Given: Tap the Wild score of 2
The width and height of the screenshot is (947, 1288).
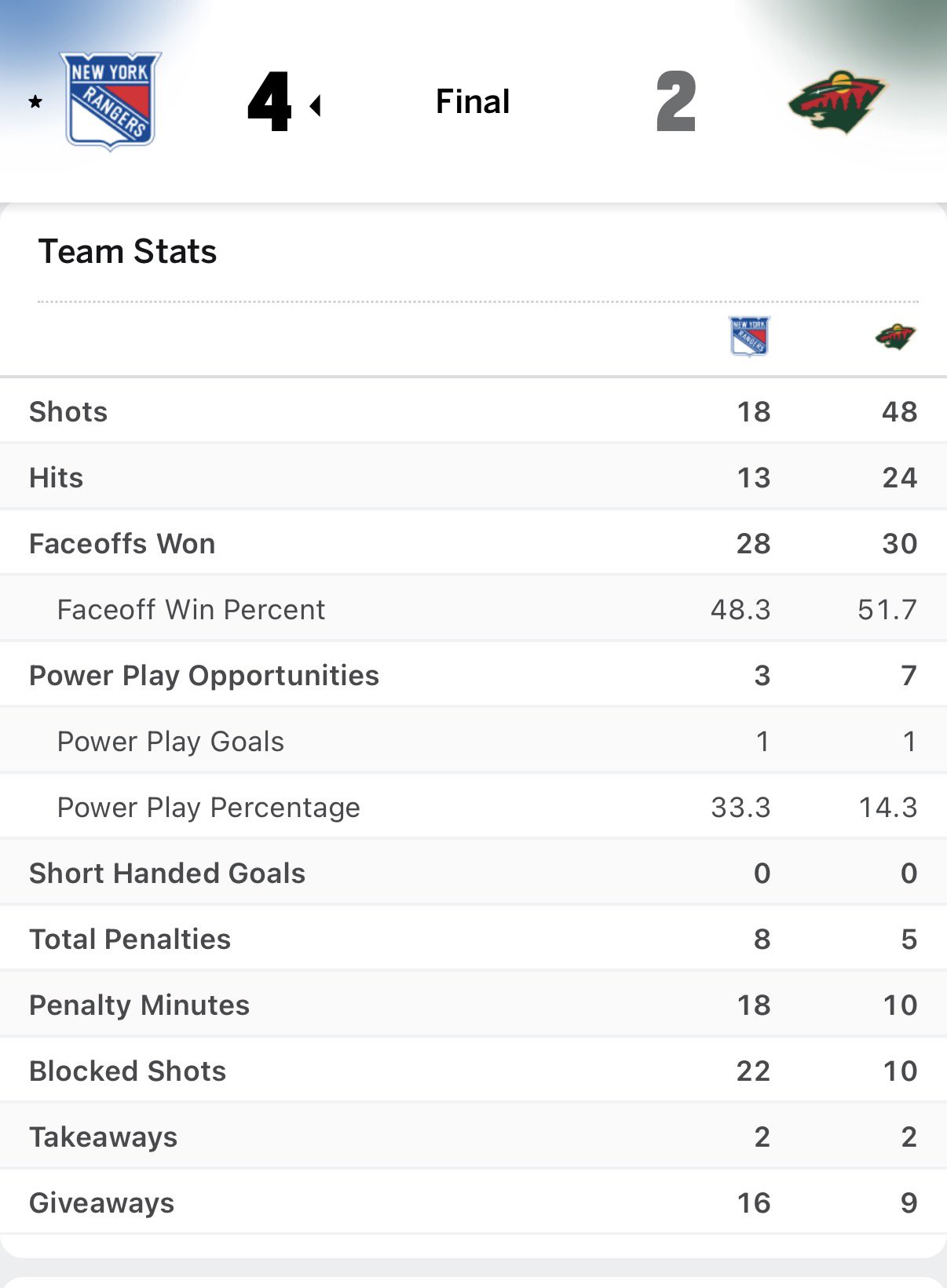Looking at the screenshot, I should pos(676,102).
